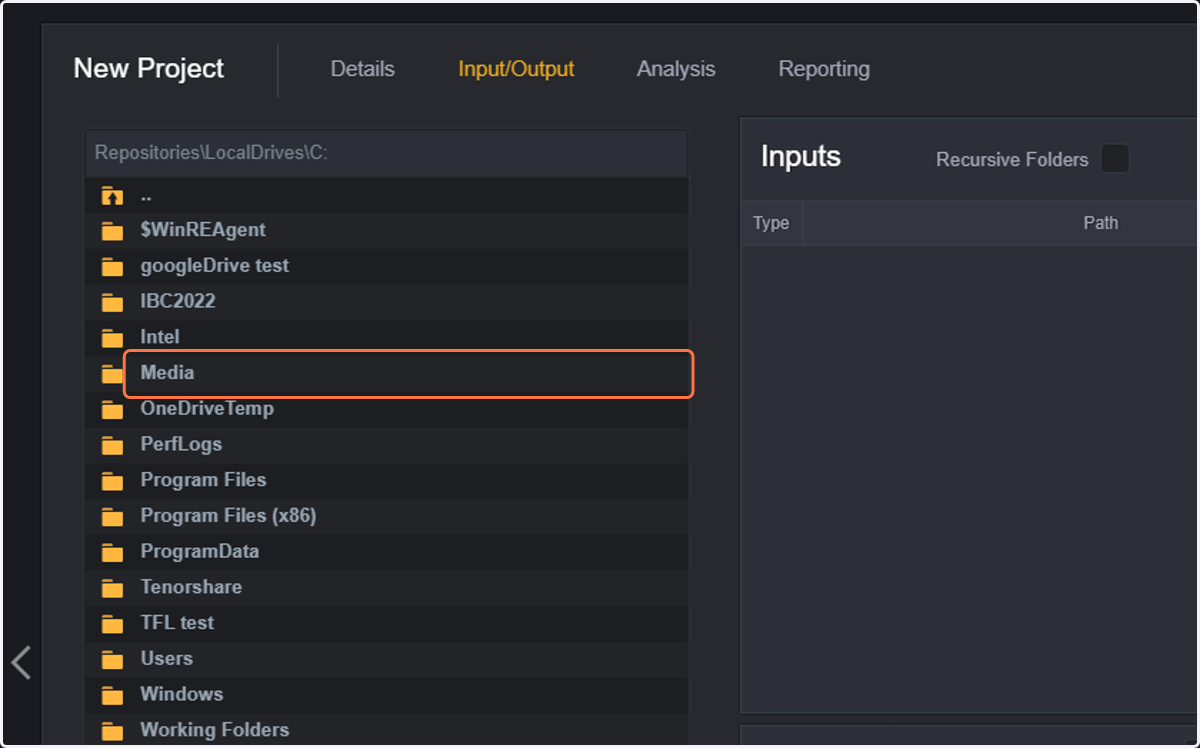Switch to the Input/Output tab
Screen dimensions: 1200x748
coord(516,69)
